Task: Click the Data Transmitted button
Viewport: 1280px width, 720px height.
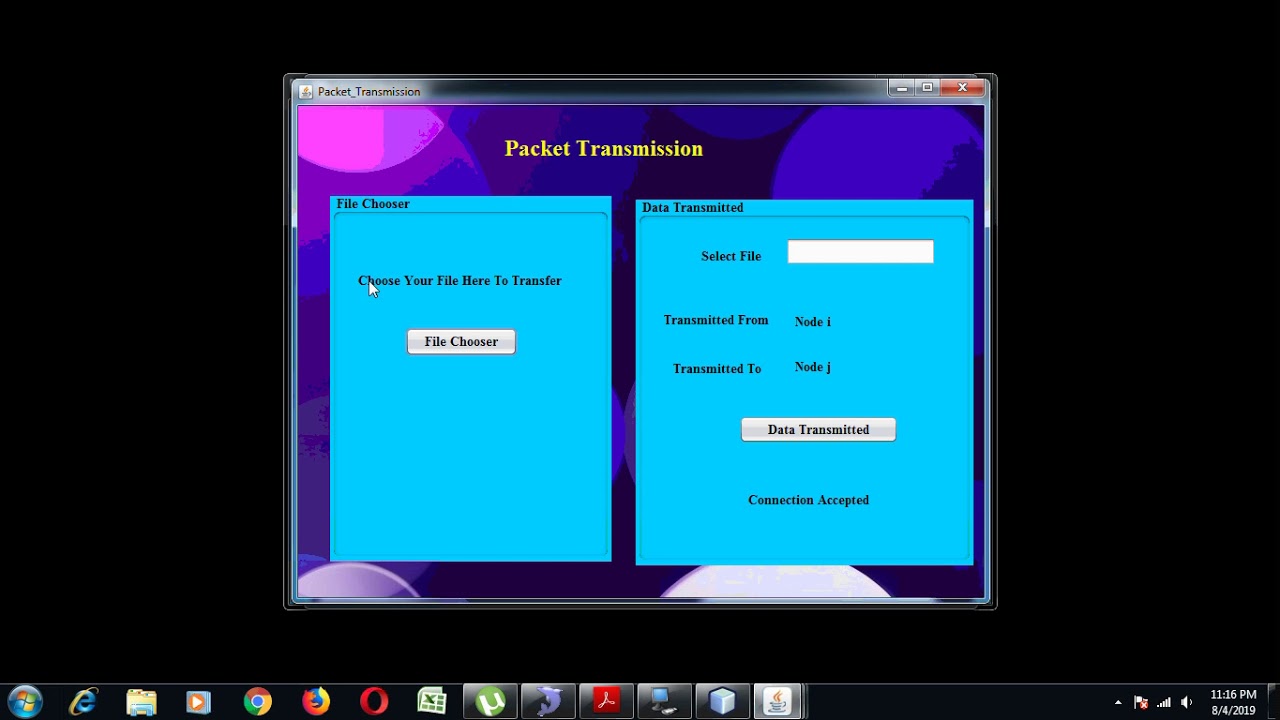Action: [818, 430]
